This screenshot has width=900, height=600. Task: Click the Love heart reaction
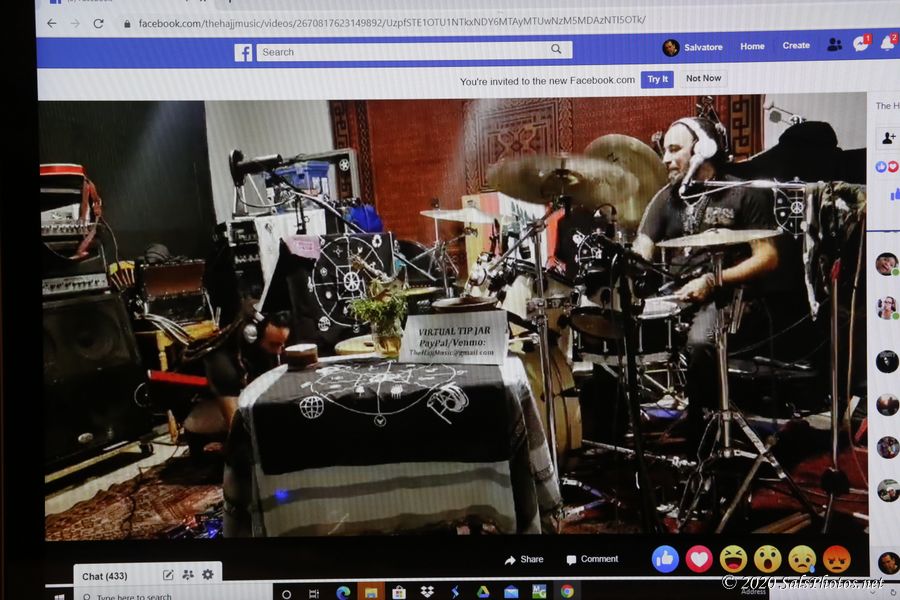point(699,558)
